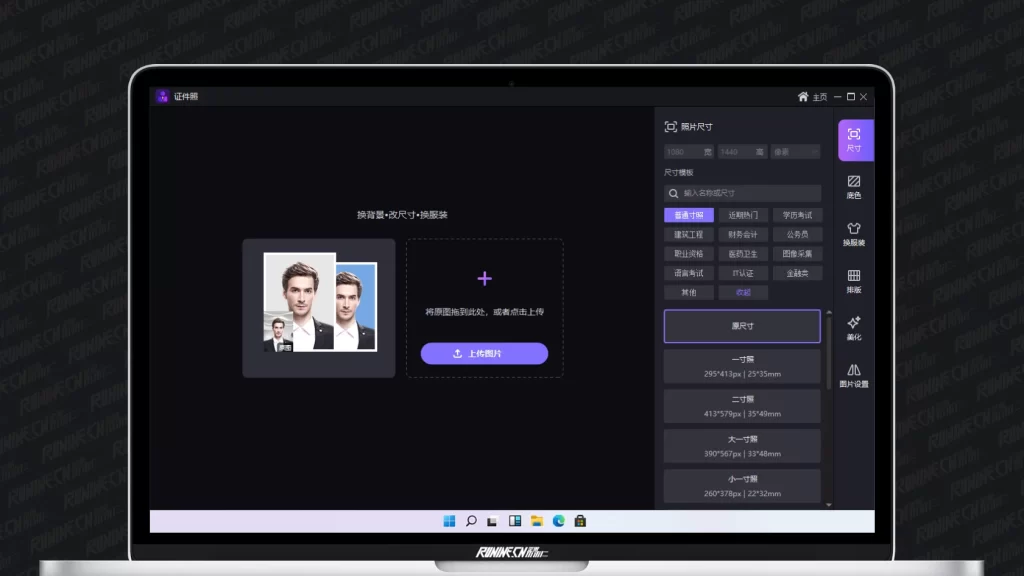Screen dimensions: 1024x576
Task: Open the 排版 layout panel
Action: point(854,281)
